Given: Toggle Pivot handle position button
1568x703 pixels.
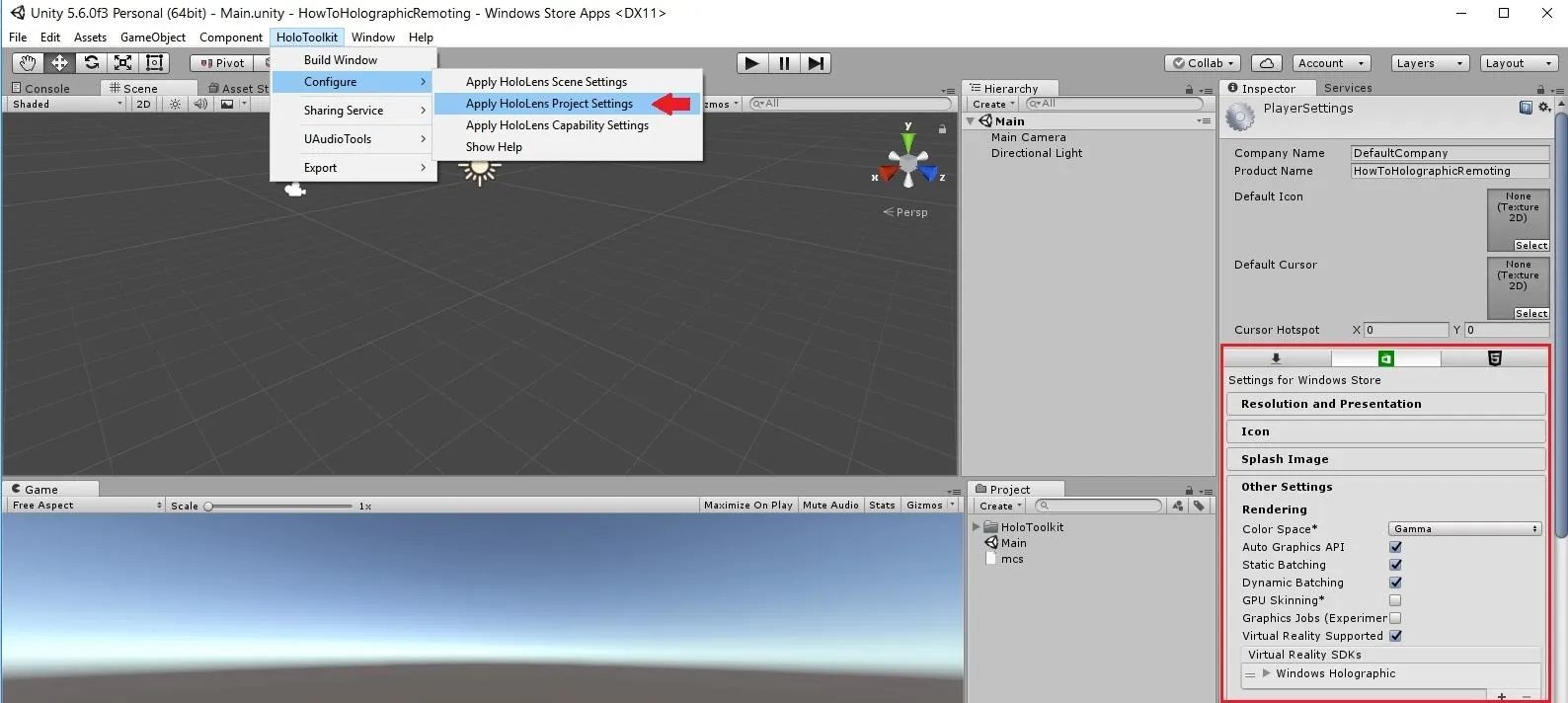Looking at the screenshot, I should [221, 63].
